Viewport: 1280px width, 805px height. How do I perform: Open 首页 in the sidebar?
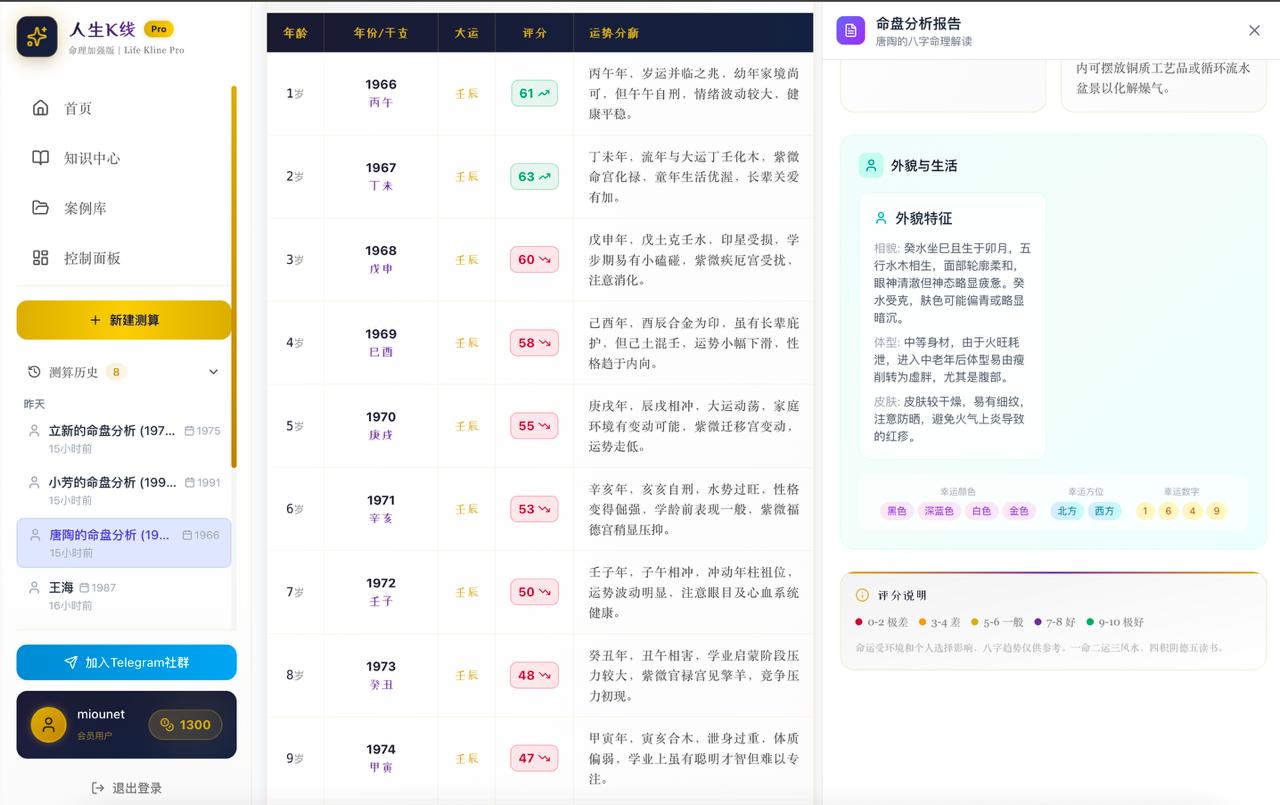tap(124, 108)
